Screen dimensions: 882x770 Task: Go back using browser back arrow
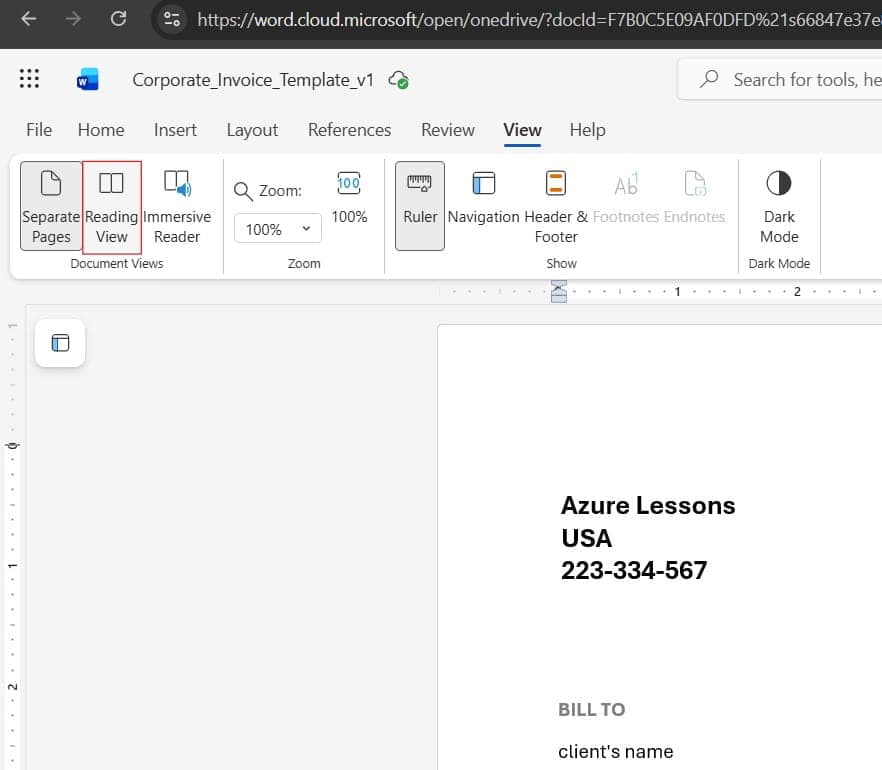coord(28,19)
